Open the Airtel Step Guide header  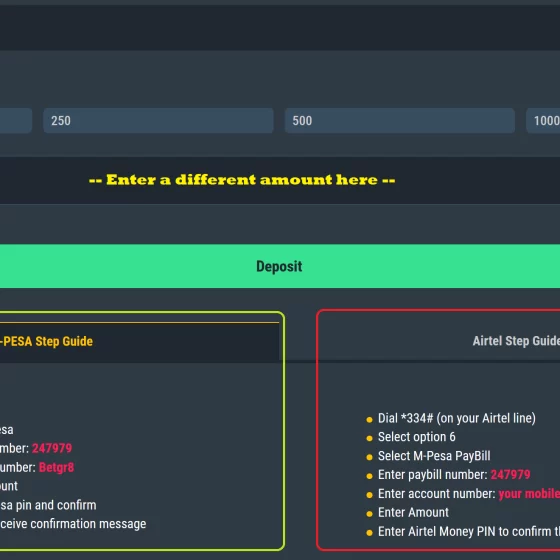pos(516,341)
